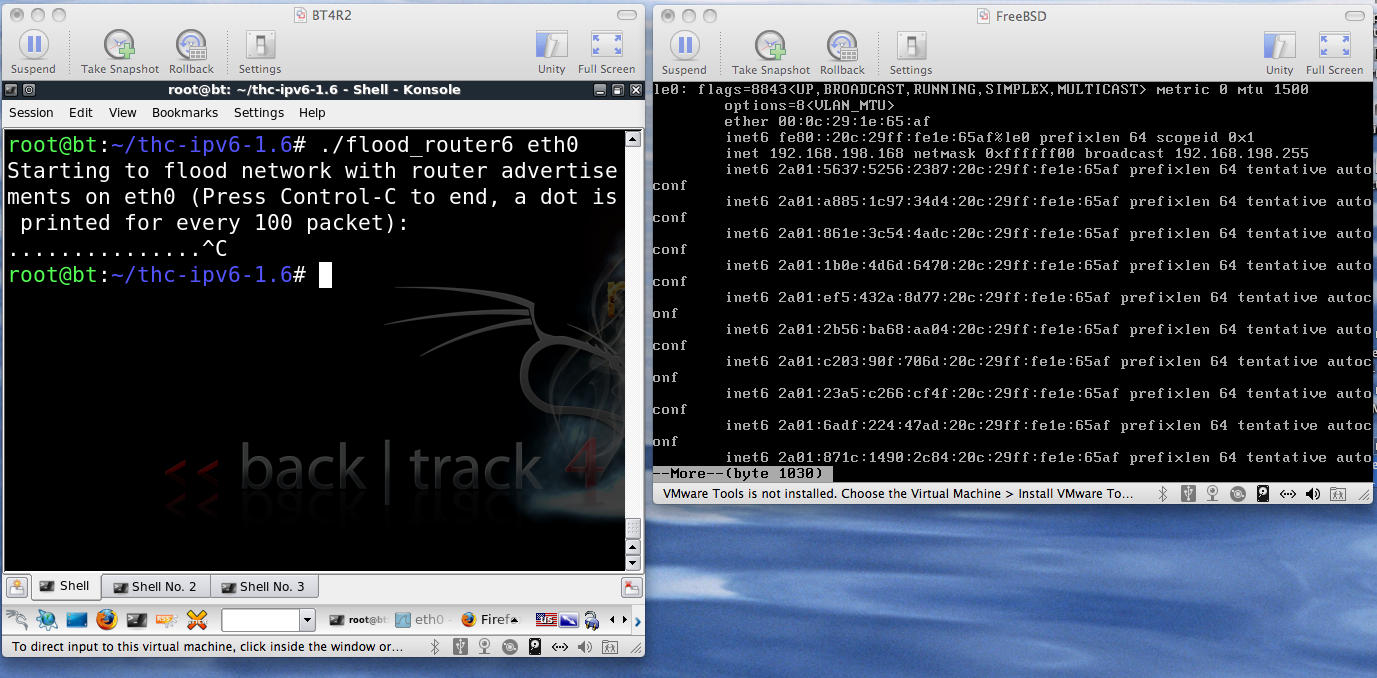This screenshot has height=678, width=1377.
Task: Open Konsole Help menu
Action: (x=312, y=113)
